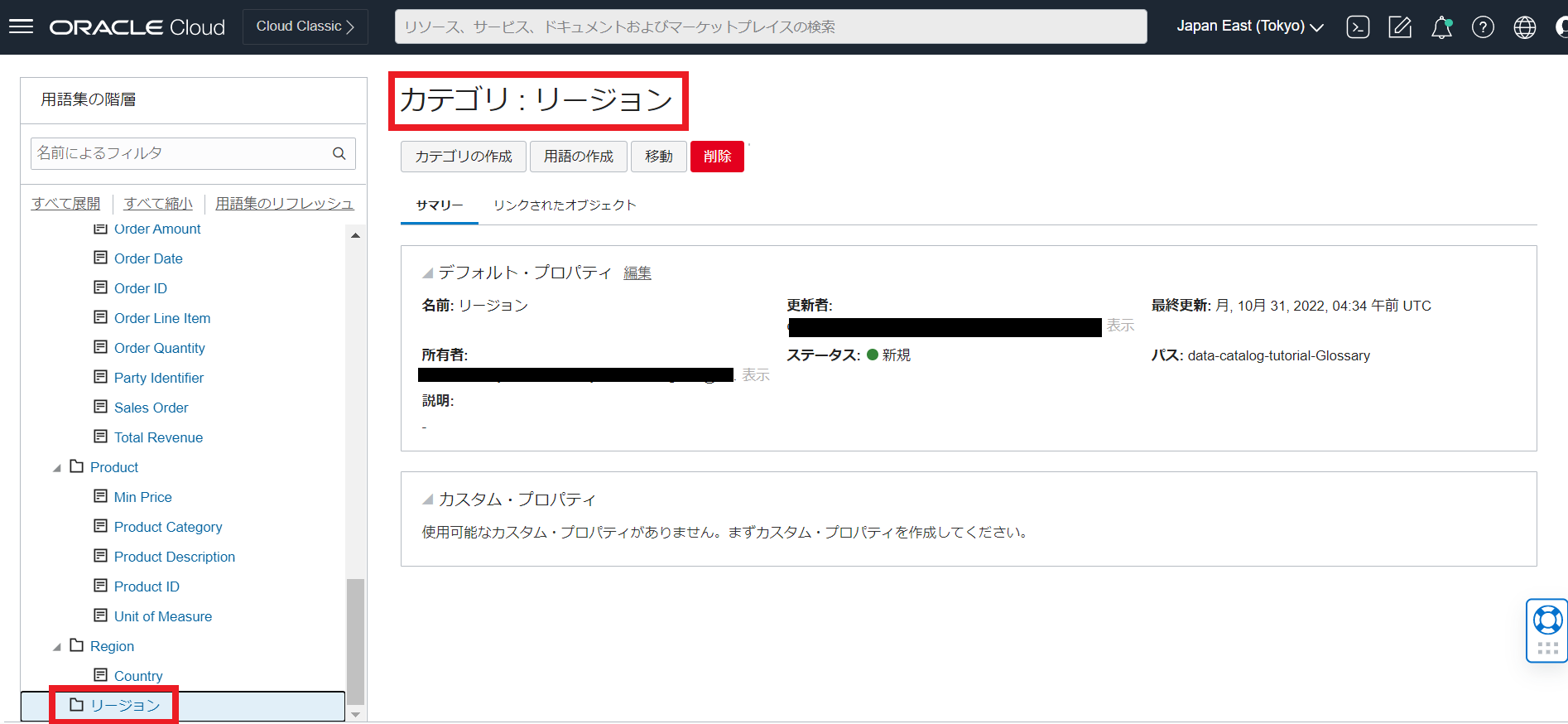
Task: Launch Cloud Shell developer tools icon
Action: [1358, 27]
